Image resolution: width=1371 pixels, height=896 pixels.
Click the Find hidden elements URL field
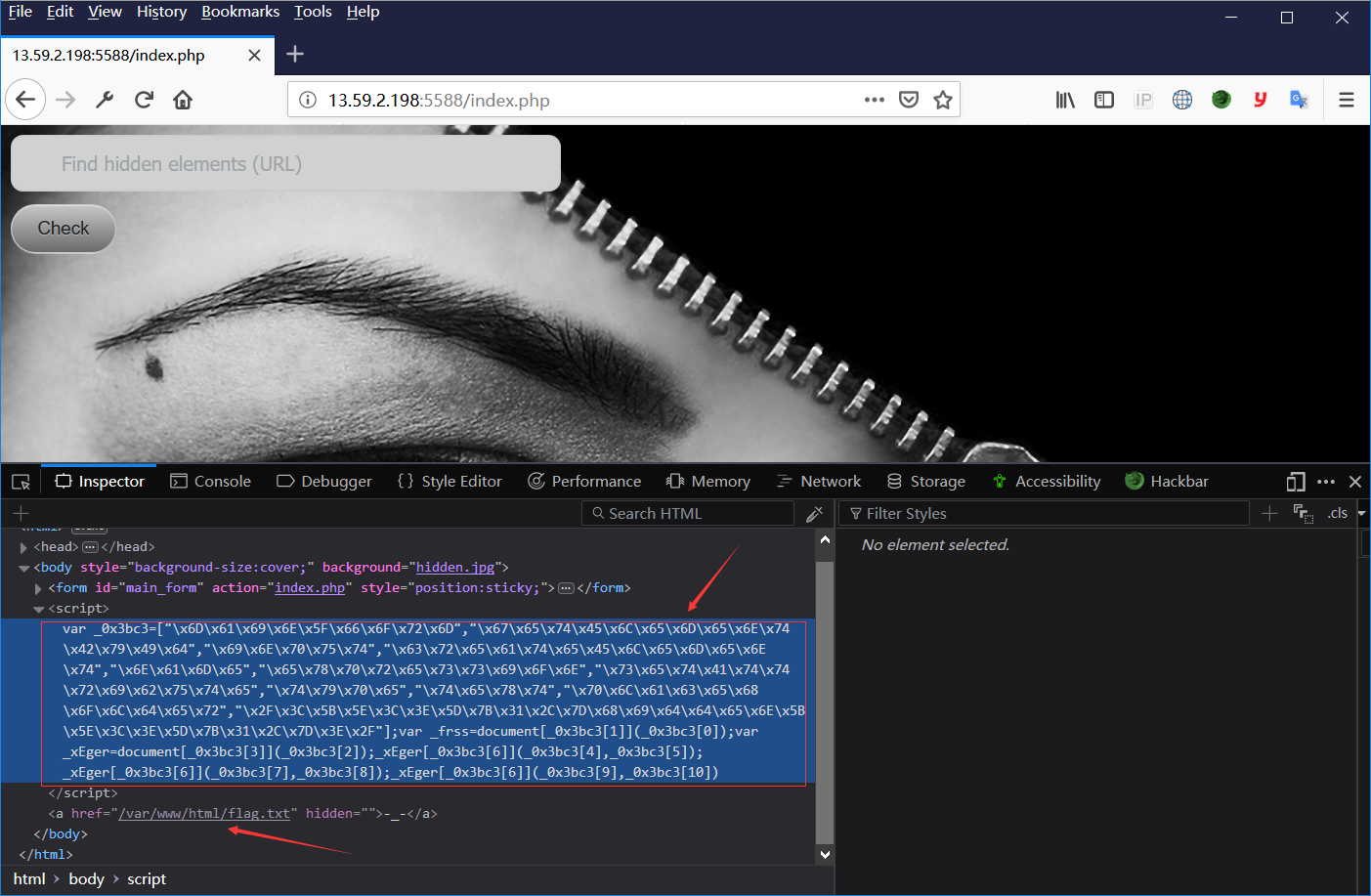pos(285,164)
